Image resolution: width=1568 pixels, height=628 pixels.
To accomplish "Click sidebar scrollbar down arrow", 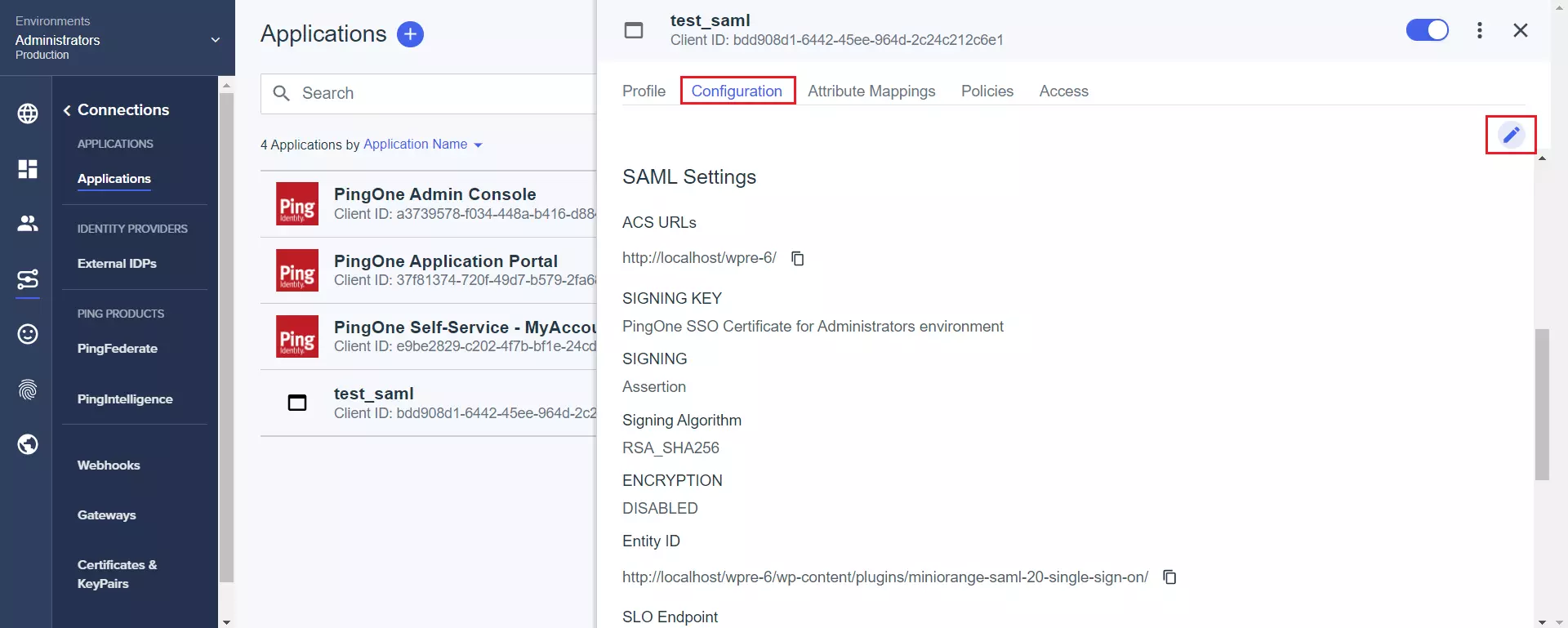I will (226, 621).
